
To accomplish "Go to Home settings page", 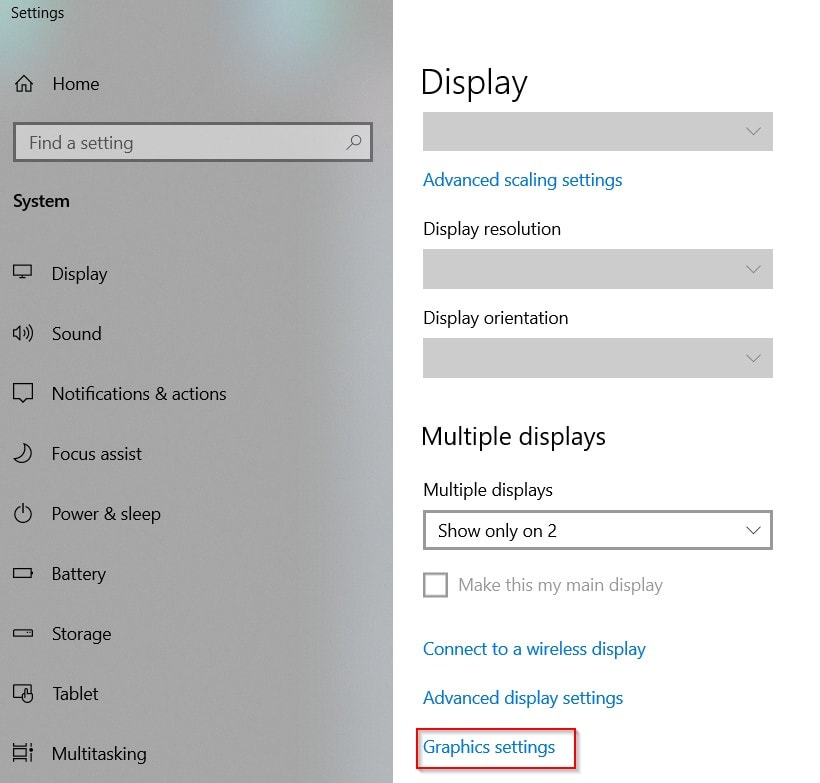I will pos(76,84).
